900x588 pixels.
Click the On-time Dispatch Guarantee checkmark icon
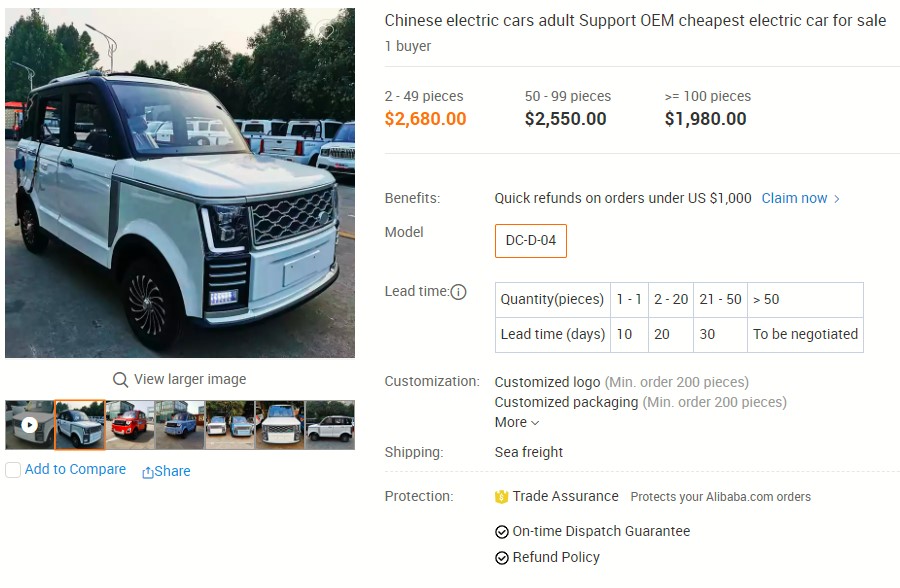(x=502, y=531)
